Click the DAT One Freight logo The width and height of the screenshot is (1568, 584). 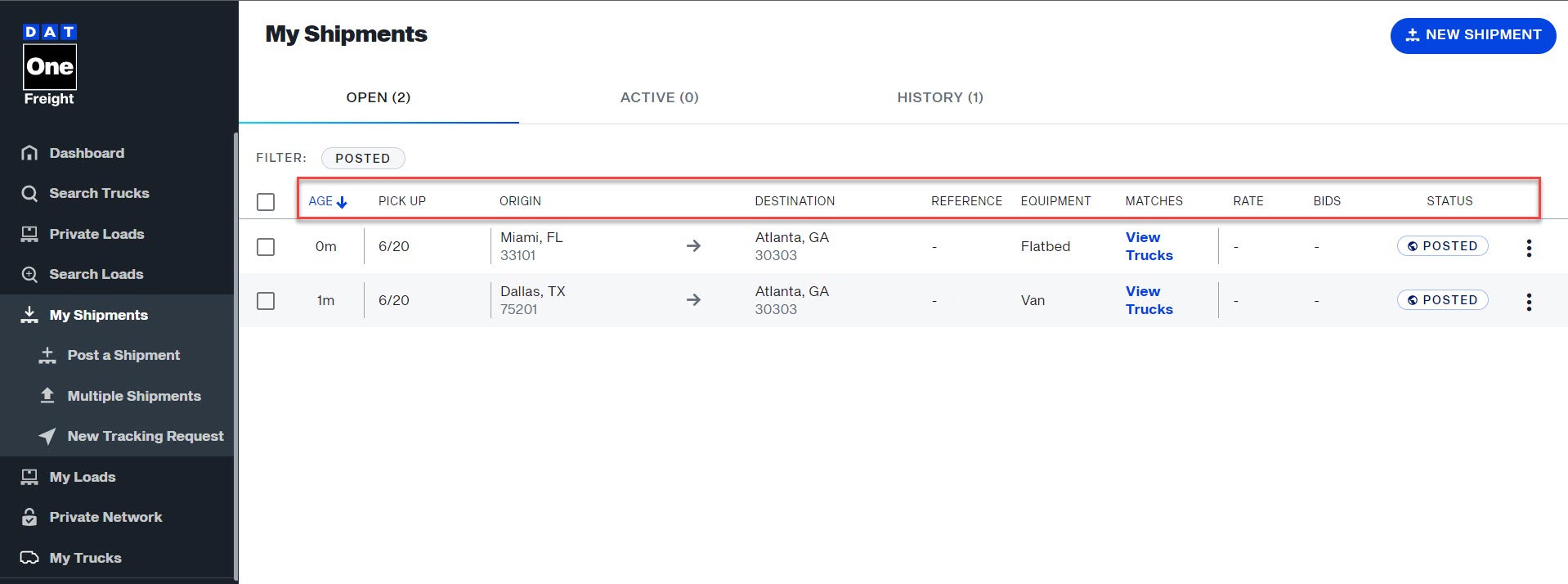(49, 65)
